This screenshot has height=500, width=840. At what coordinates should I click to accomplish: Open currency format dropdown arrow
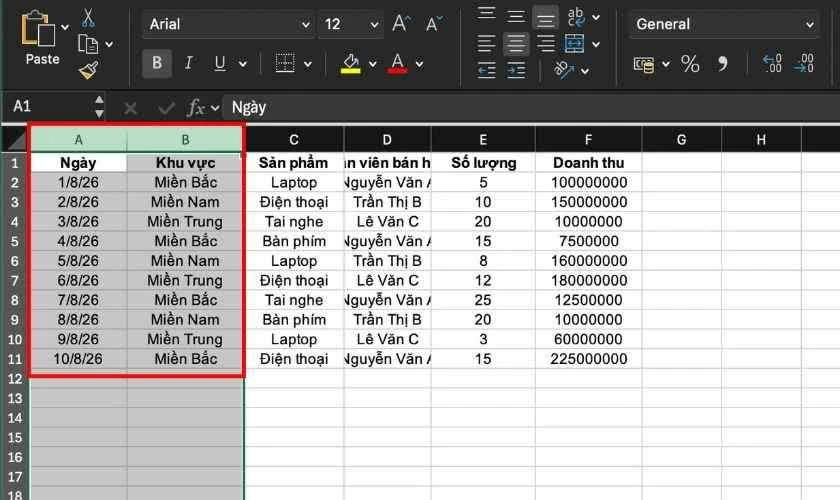click(666, 64)
